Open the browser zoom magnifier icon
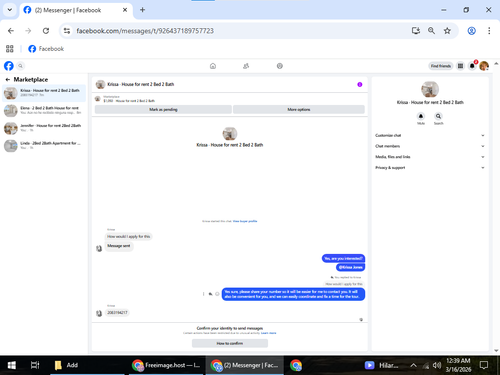500x375 pixels. click(x=431, y=31)
